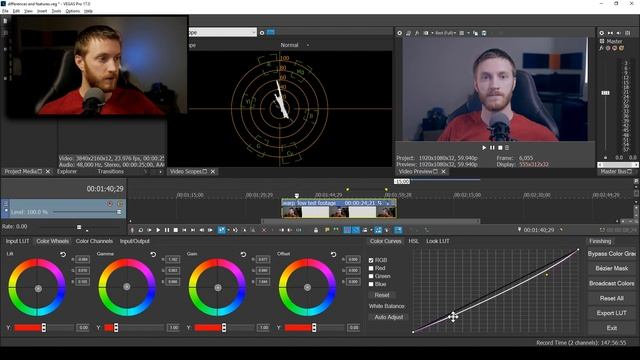Open the Edit menu

(x=16, y=11)
